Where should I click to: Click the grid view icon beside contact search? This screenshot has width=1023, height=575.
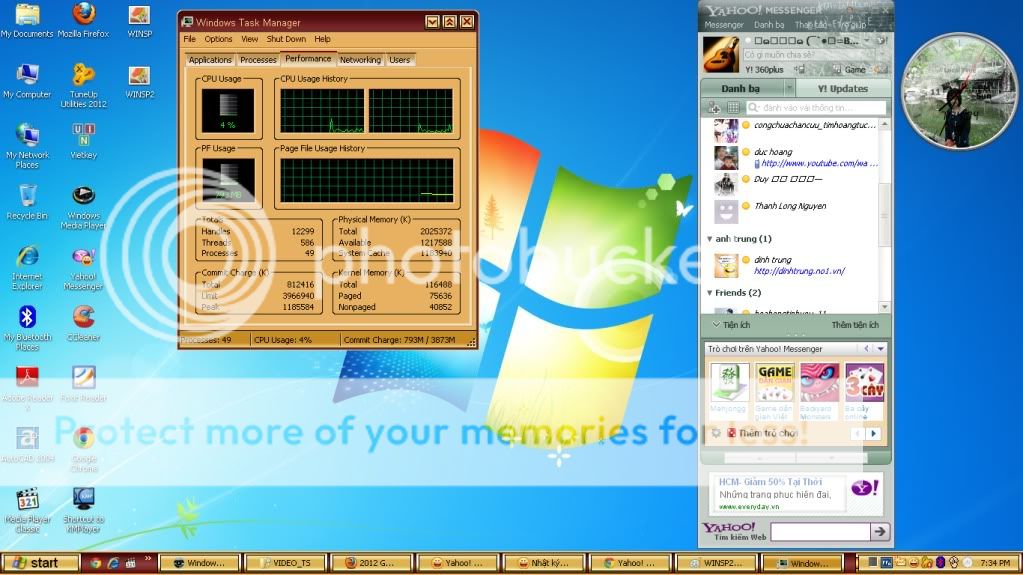coord(733,108)
